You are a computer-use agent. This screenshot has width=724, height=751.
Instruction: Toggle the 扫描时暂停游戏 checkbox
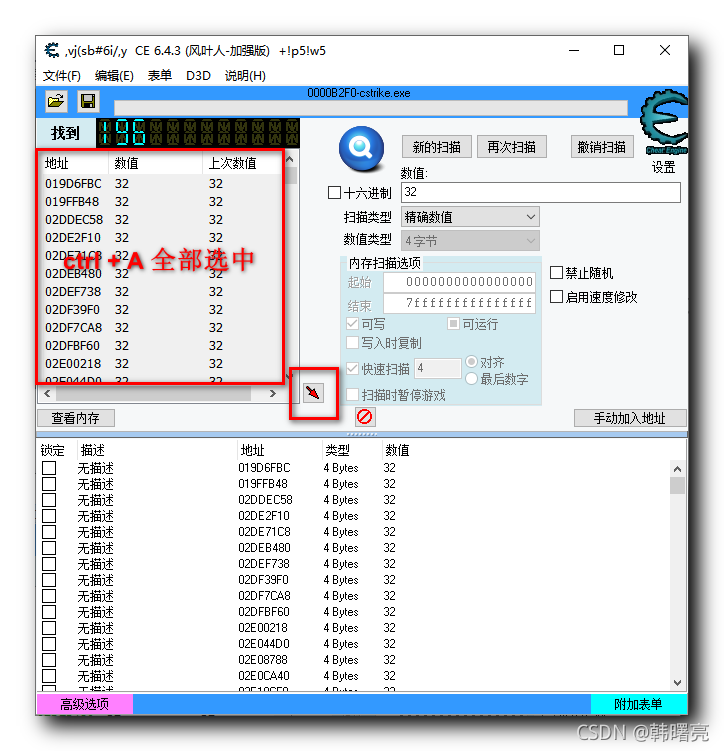tap(352, 395)
